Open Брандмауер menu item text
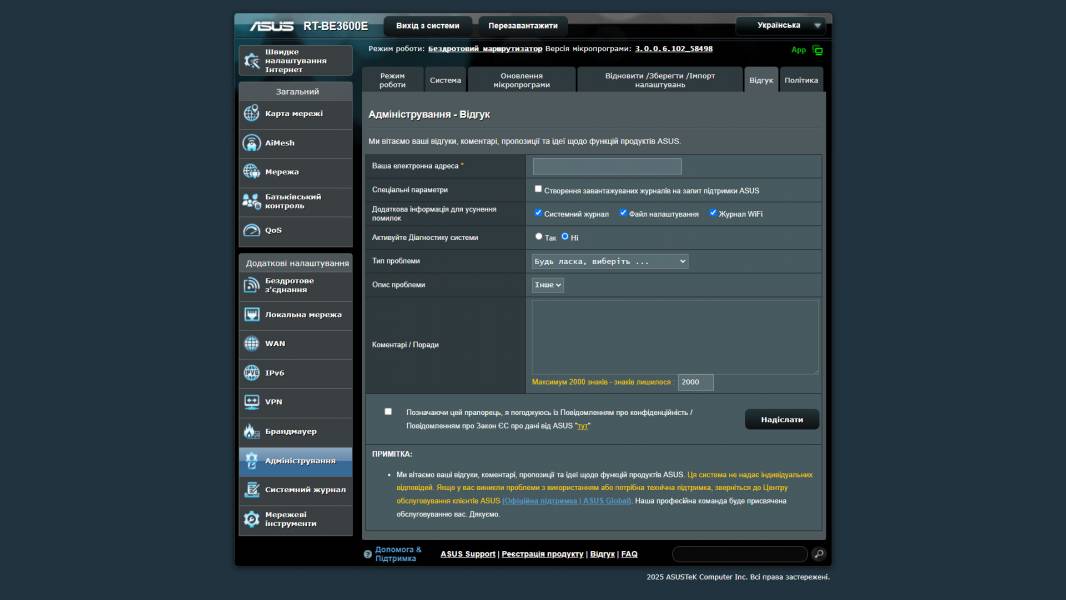 (x=291, y=431)
